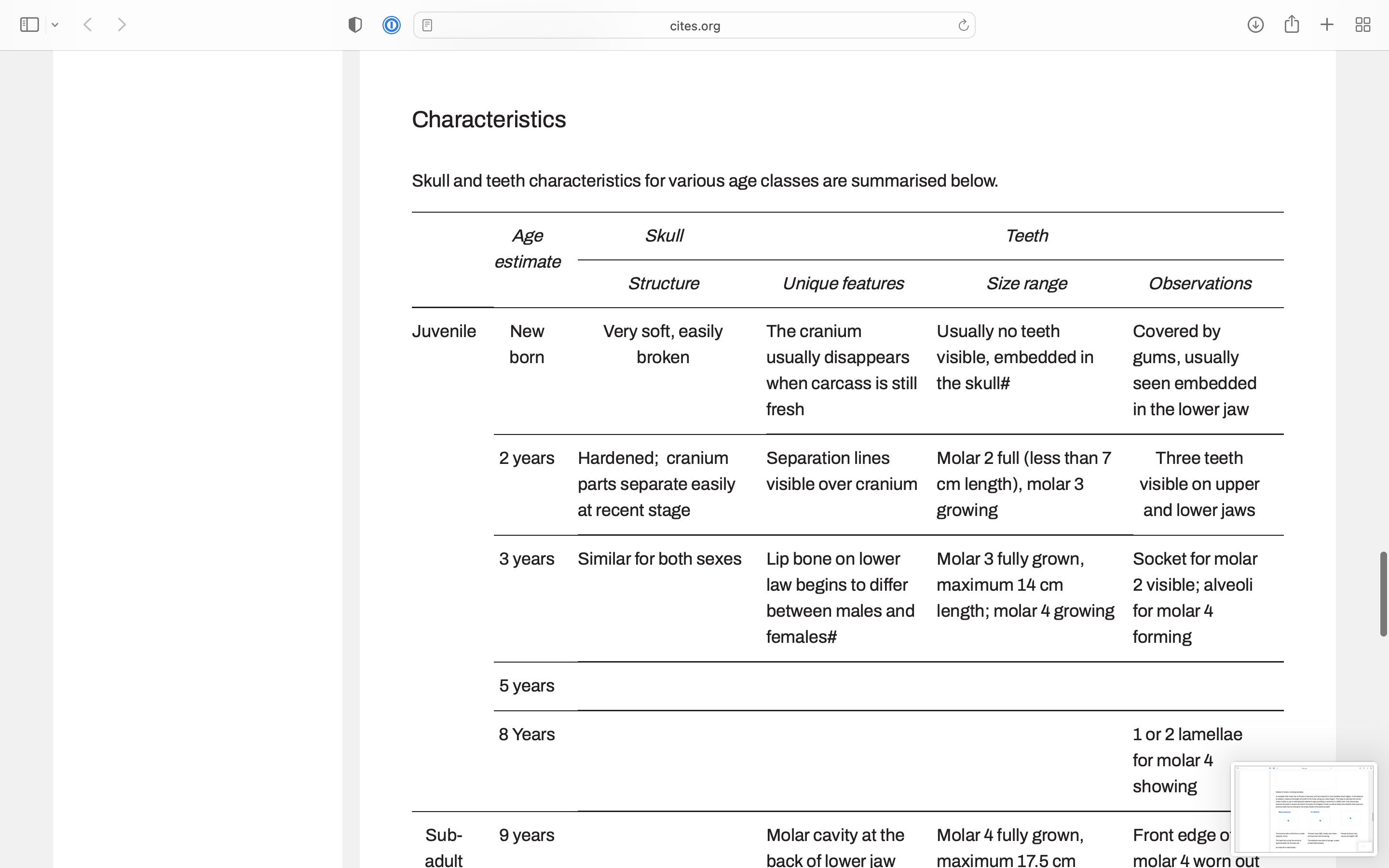The image size is (1389, 868).
Task: Click 'Three teeth visible' observations cell
Action: [x=1199, y=484]
